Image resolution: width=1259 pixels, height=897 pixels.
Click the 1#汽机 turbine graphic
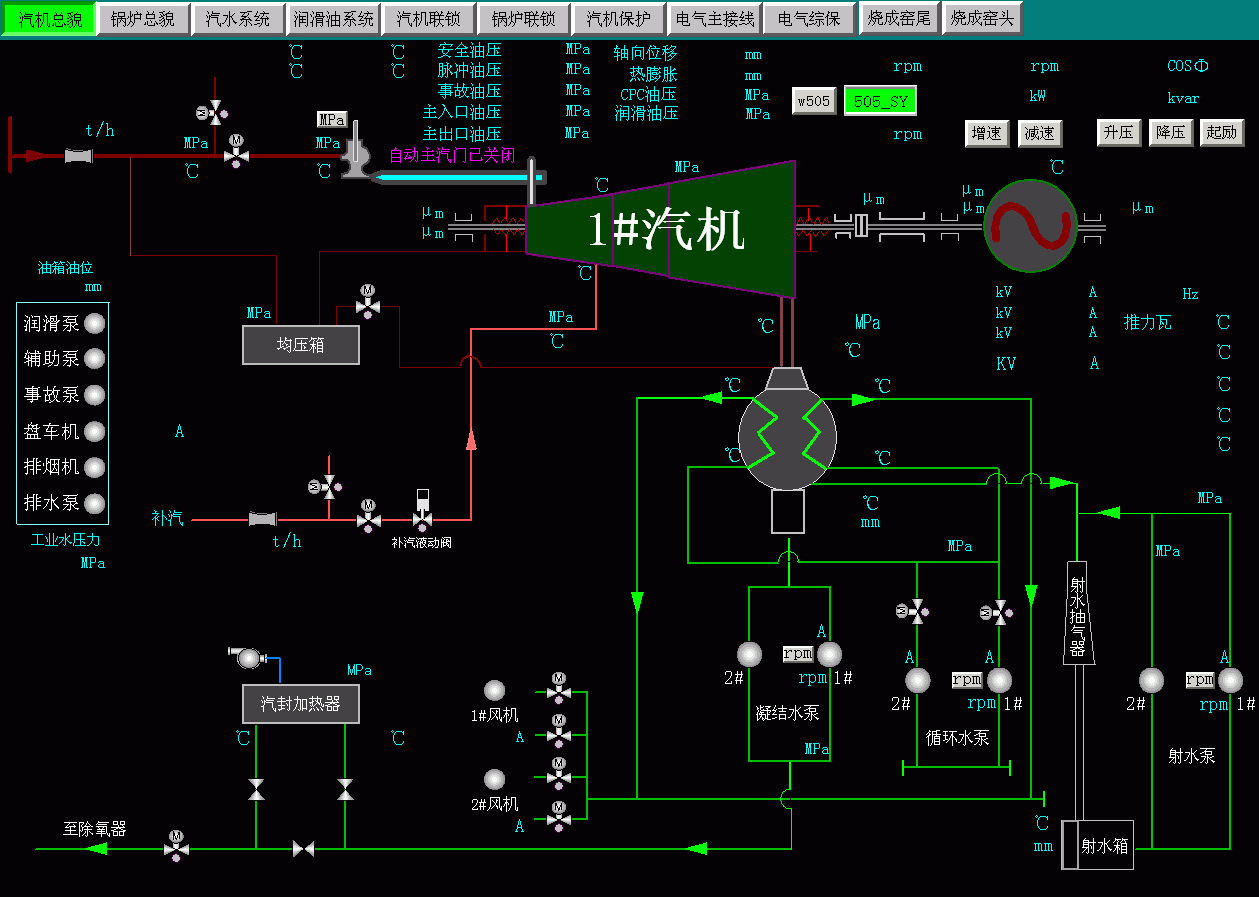pyautogui.click(x=660, y=229)
